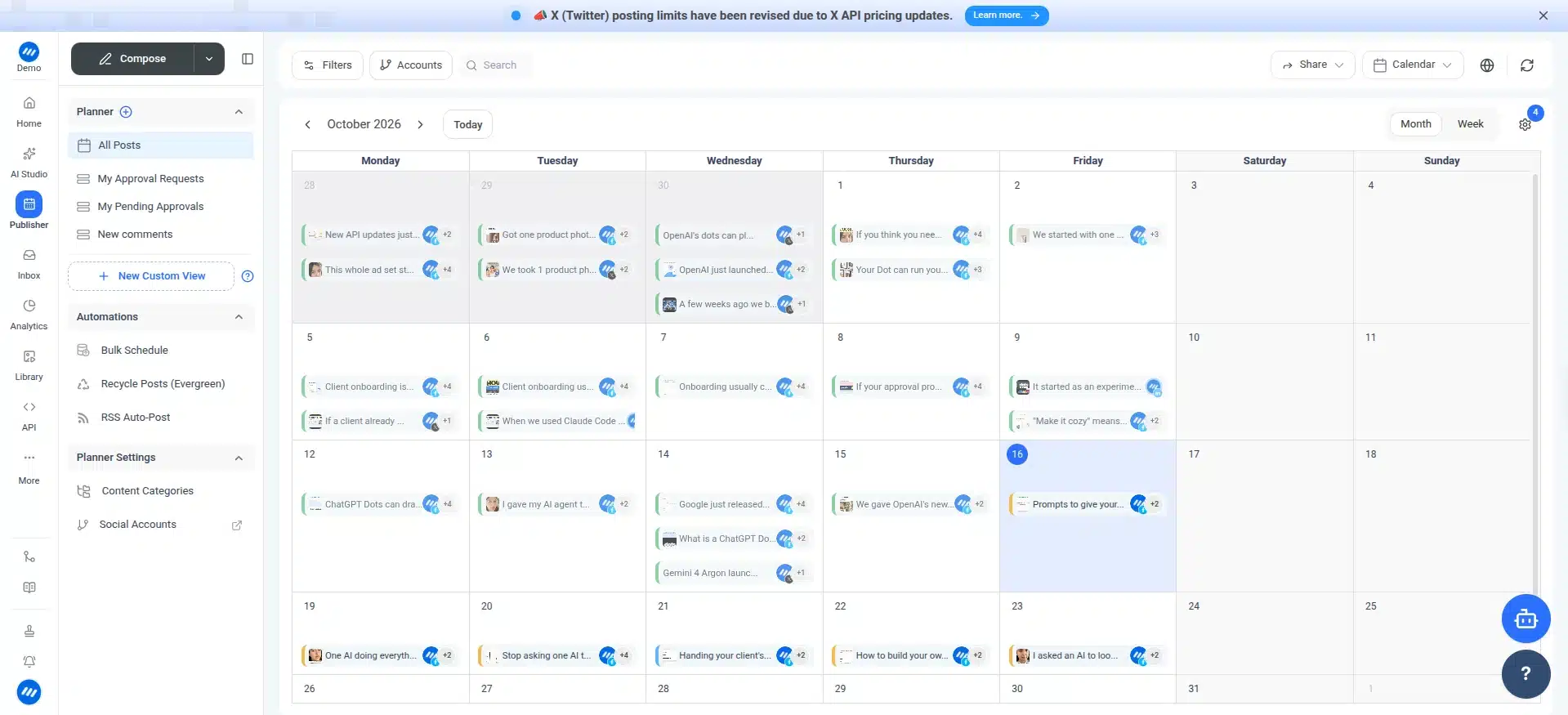Switch calendar to Week view
The image size is (1568, 715).
tap(1470, 124)
